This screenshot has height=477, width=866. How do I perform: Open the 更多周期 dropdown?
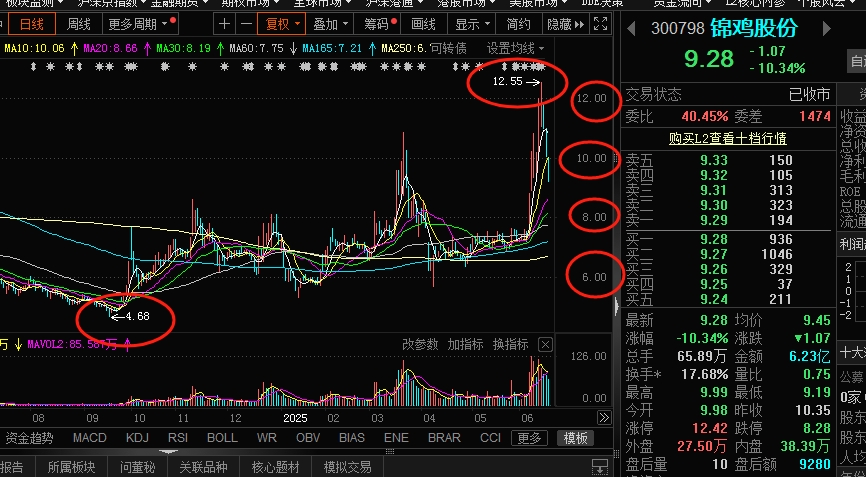click(x=138, y=24)
